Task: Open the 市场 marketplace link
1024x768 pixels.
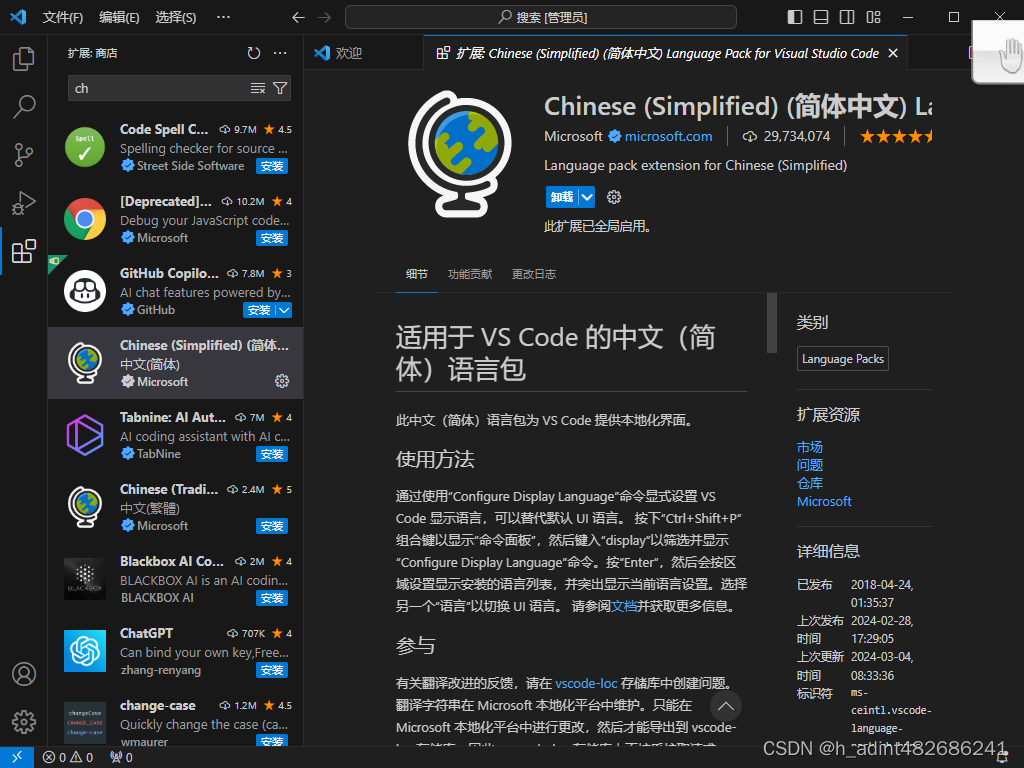Action: [810, 447]
